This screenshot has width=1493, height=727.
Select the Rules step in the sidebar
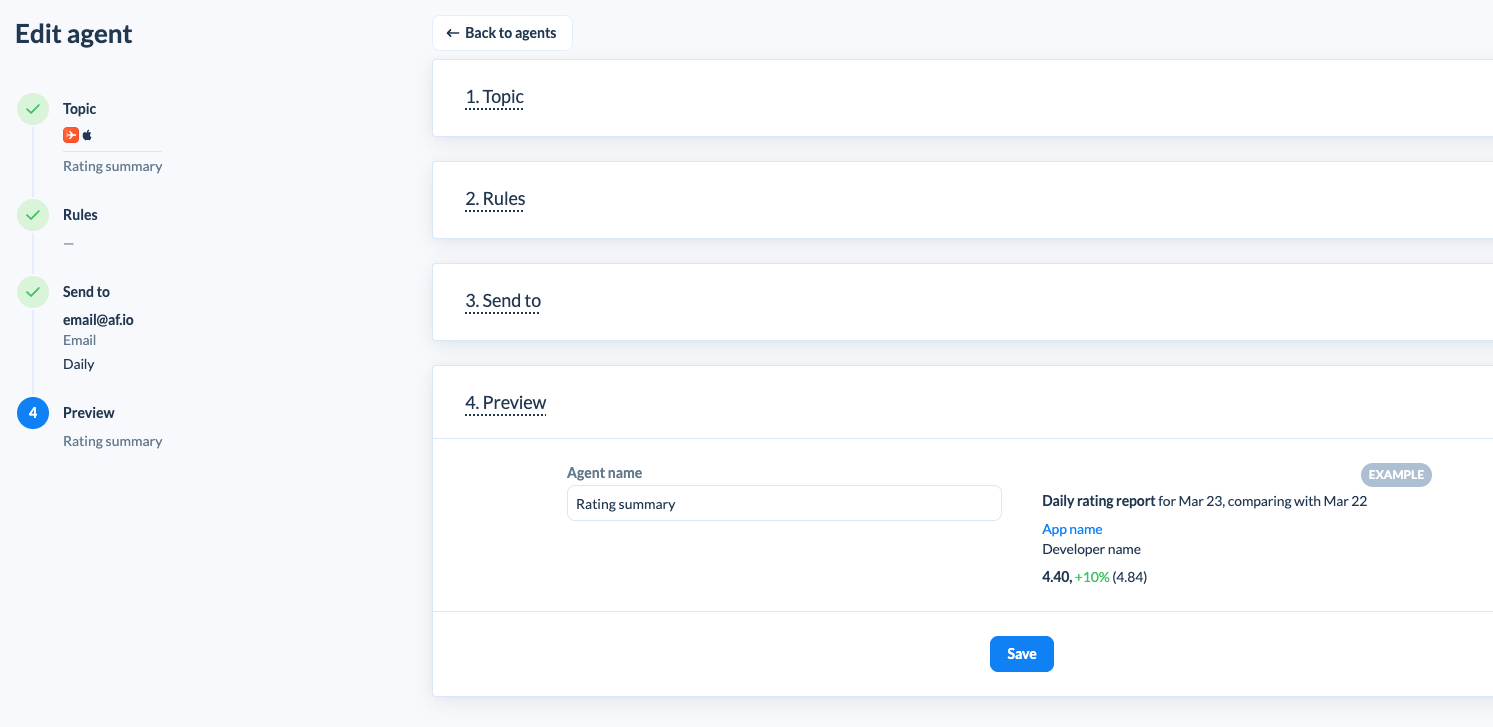click(80, 215)
